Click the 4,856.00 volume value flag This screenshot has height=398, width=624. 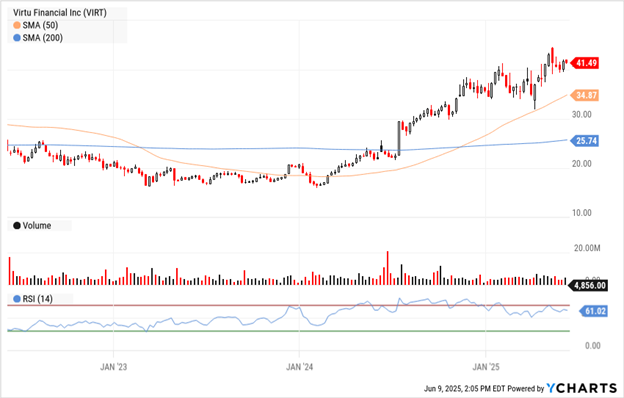tap(589, 285)
